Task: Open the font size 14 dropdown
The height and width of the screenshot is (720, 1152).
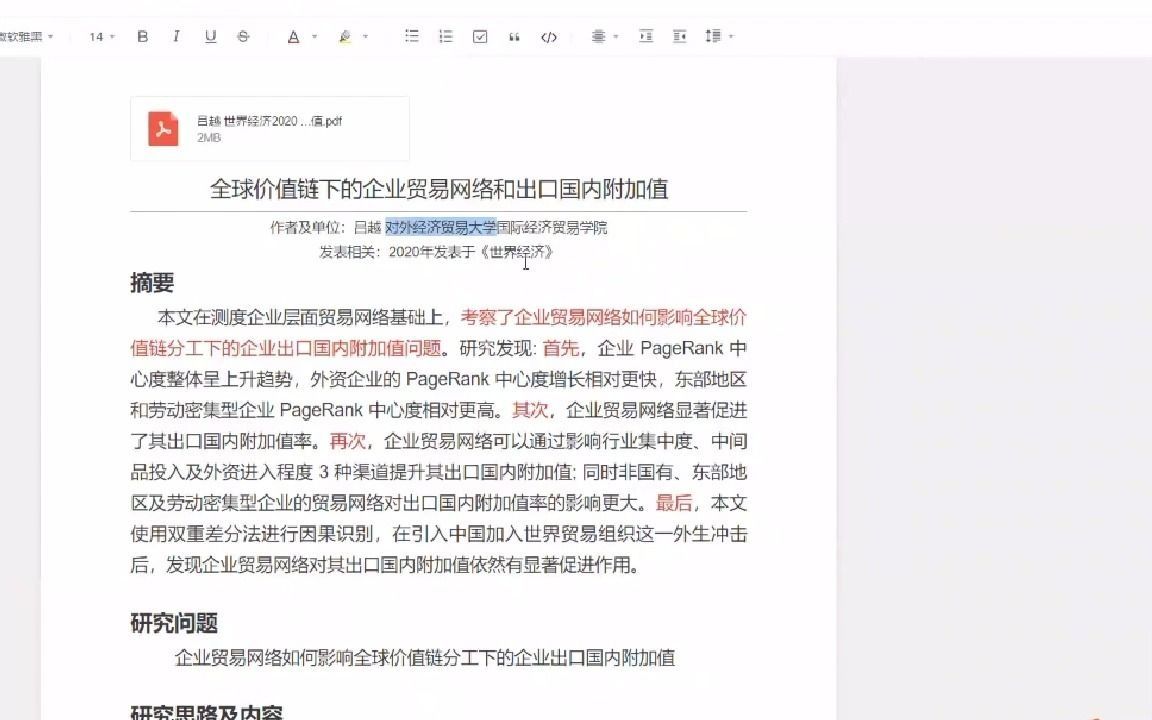Action: (101, 36)
